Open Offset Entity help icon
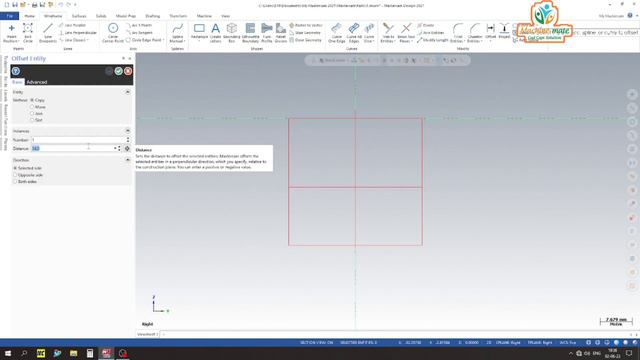This screenshot has width=640, height=360. tap(16, 71)
